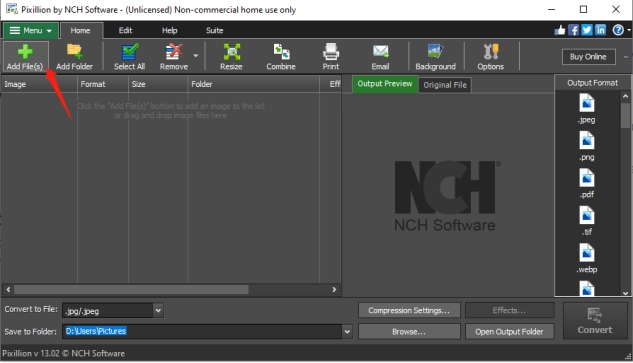This screenshot has width=633, height=363.
Task: Click the Folder column header
Action: (x=254, y=84)
